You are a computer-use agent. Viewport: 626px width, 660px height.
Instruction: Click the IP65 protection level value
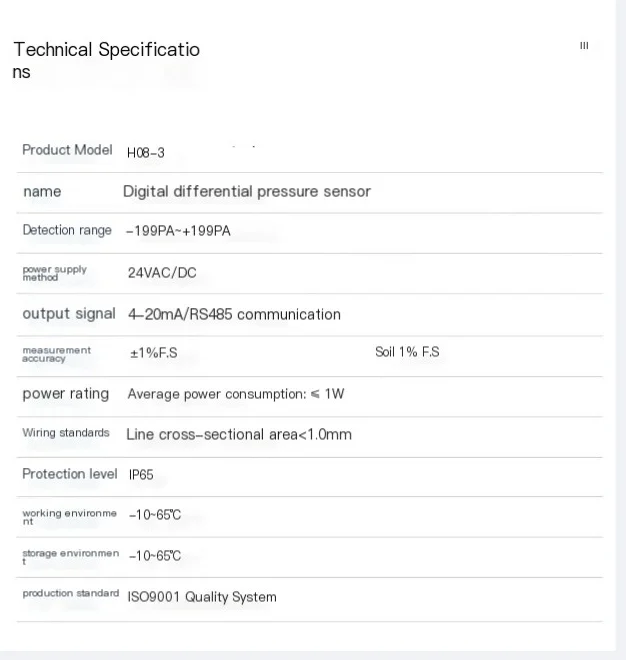point(141,475)
